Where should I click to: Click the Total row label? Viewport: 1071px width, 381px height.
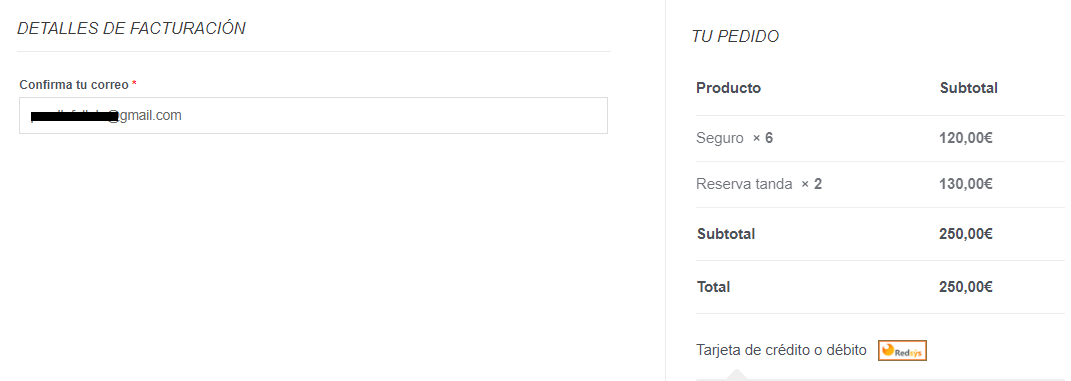coord(713,287)
